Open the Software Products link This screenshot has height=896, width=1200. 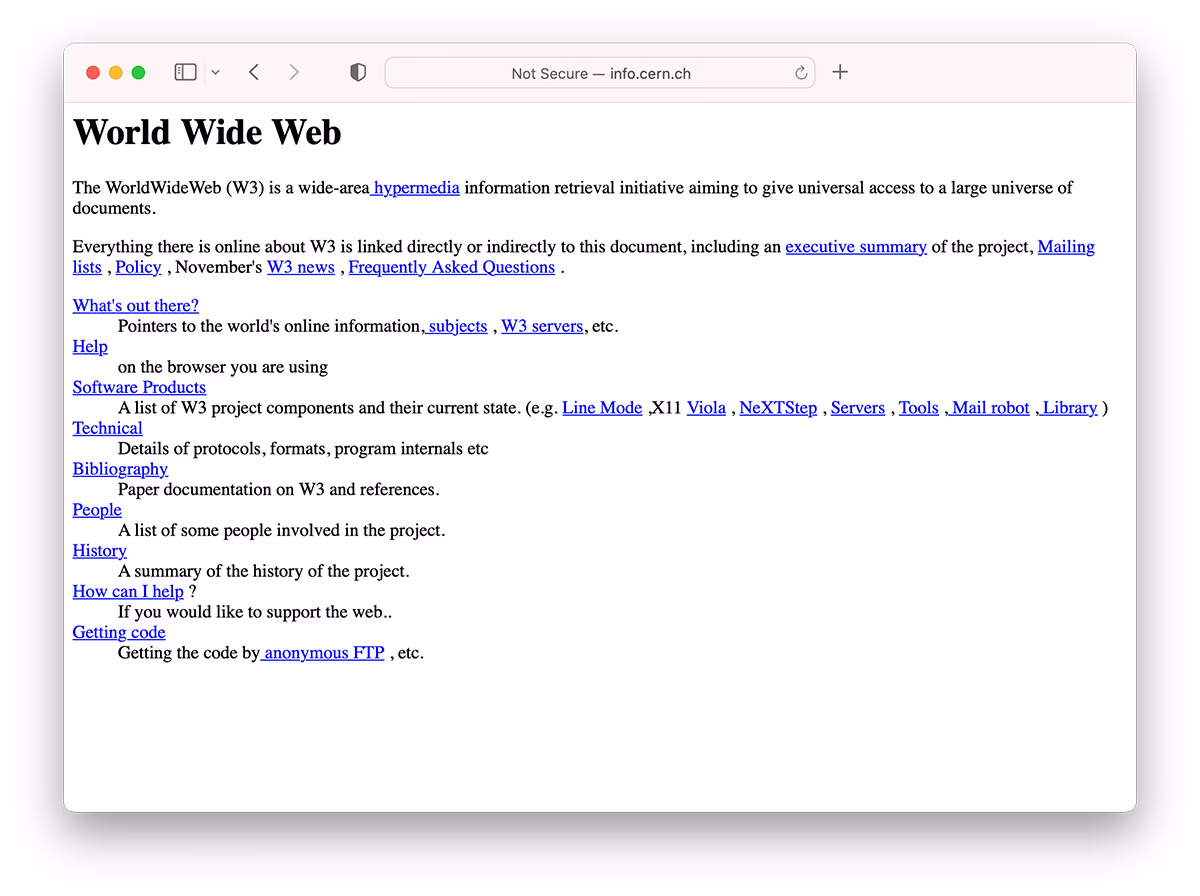click(139, 388)
